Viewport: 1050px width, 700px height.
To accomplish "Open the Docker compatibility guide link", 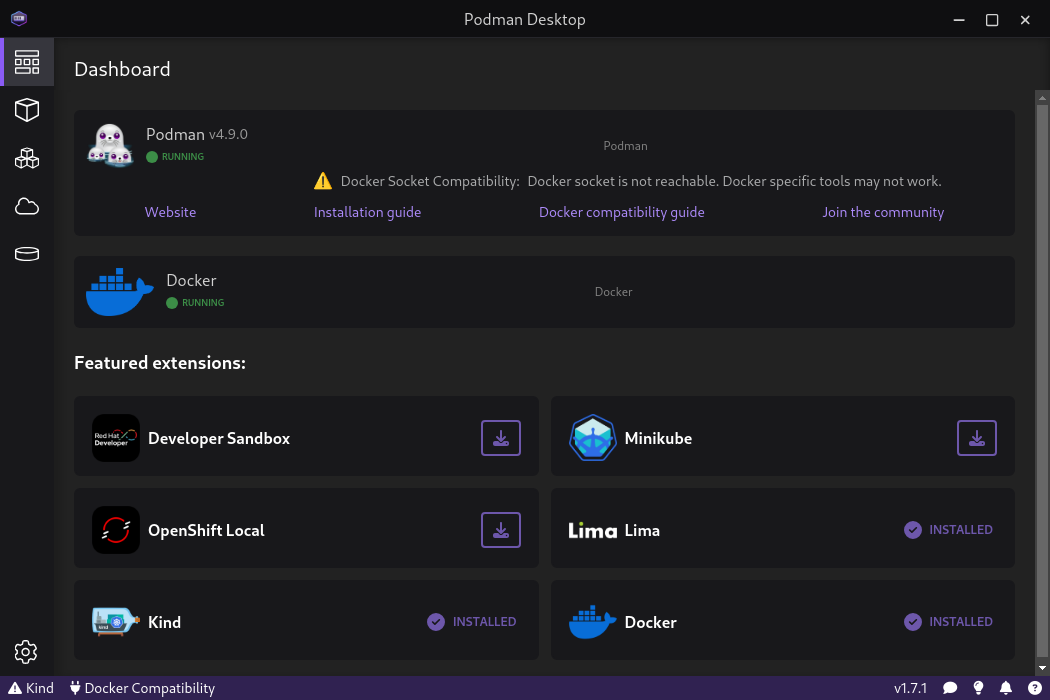I will click(621, 212).
